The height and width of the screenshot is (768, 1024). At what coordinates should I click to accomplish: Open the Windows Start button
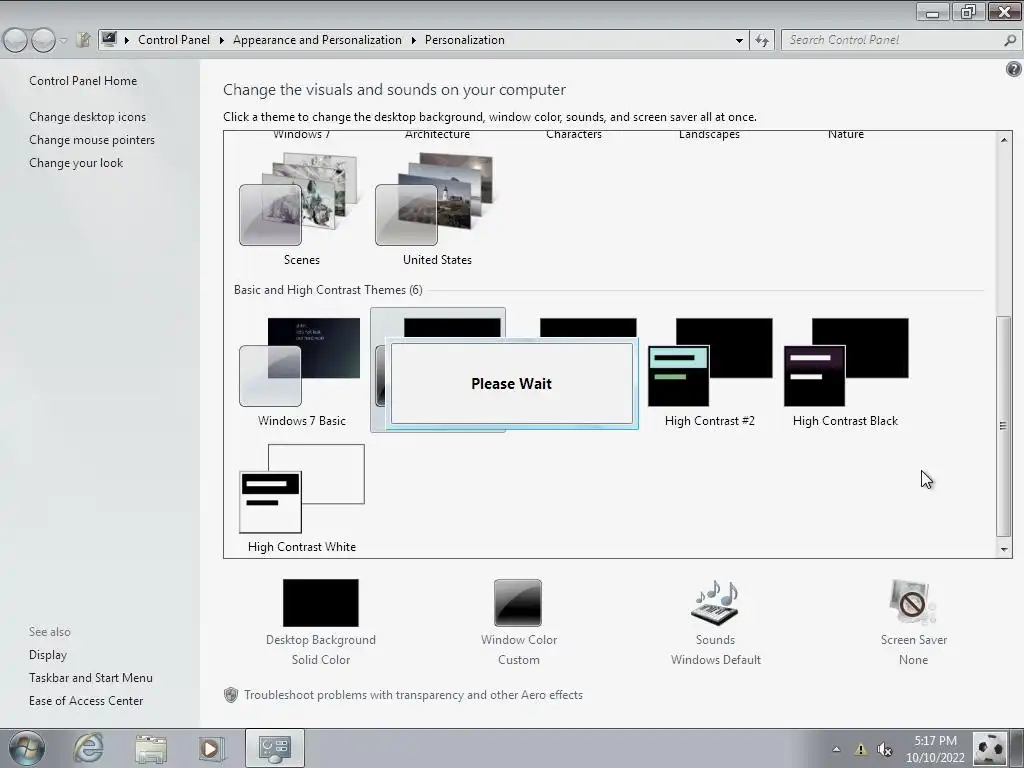(27, 748)
